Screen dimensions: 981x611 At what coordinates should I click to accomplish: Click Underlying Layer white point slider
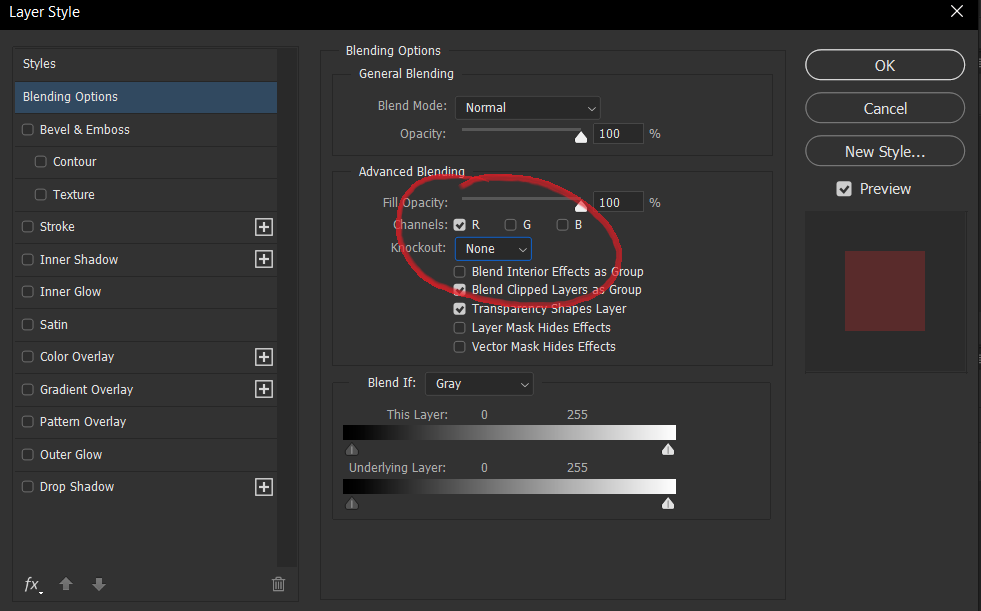(x=668, y=503)
